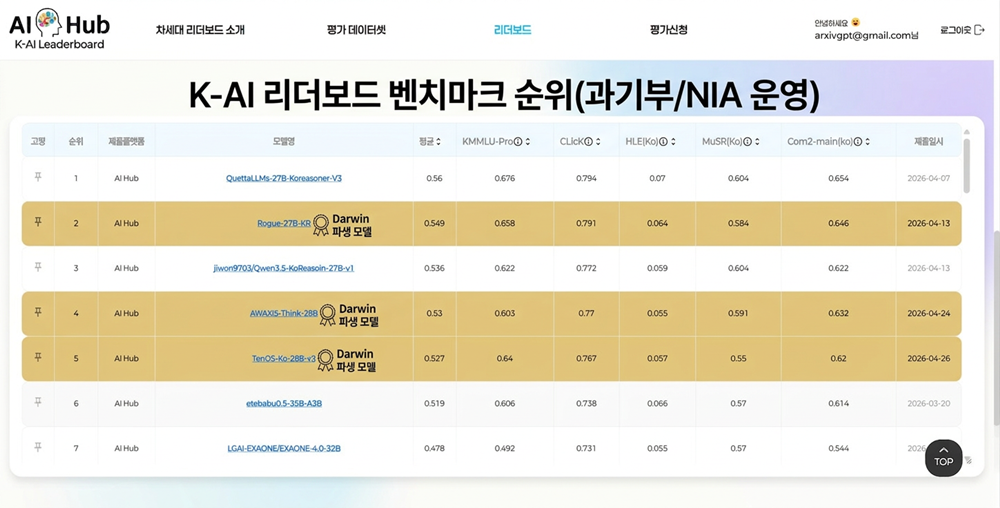
Task: Click average score 0.478 in EXAONE row
Action: pyautogui.click(x=434, y=449)
